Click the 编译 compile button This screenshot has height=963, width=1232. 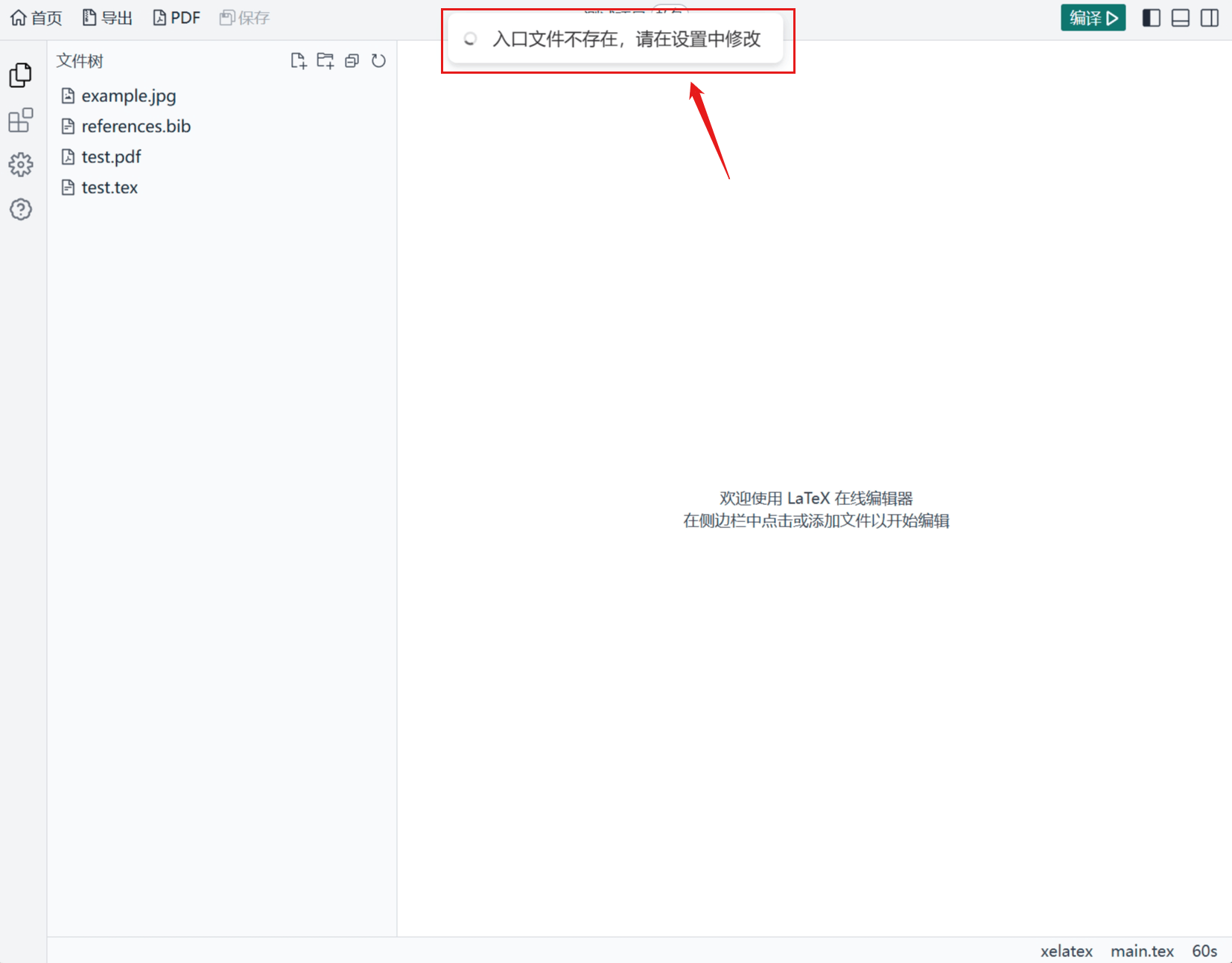tap(1093, 17)
